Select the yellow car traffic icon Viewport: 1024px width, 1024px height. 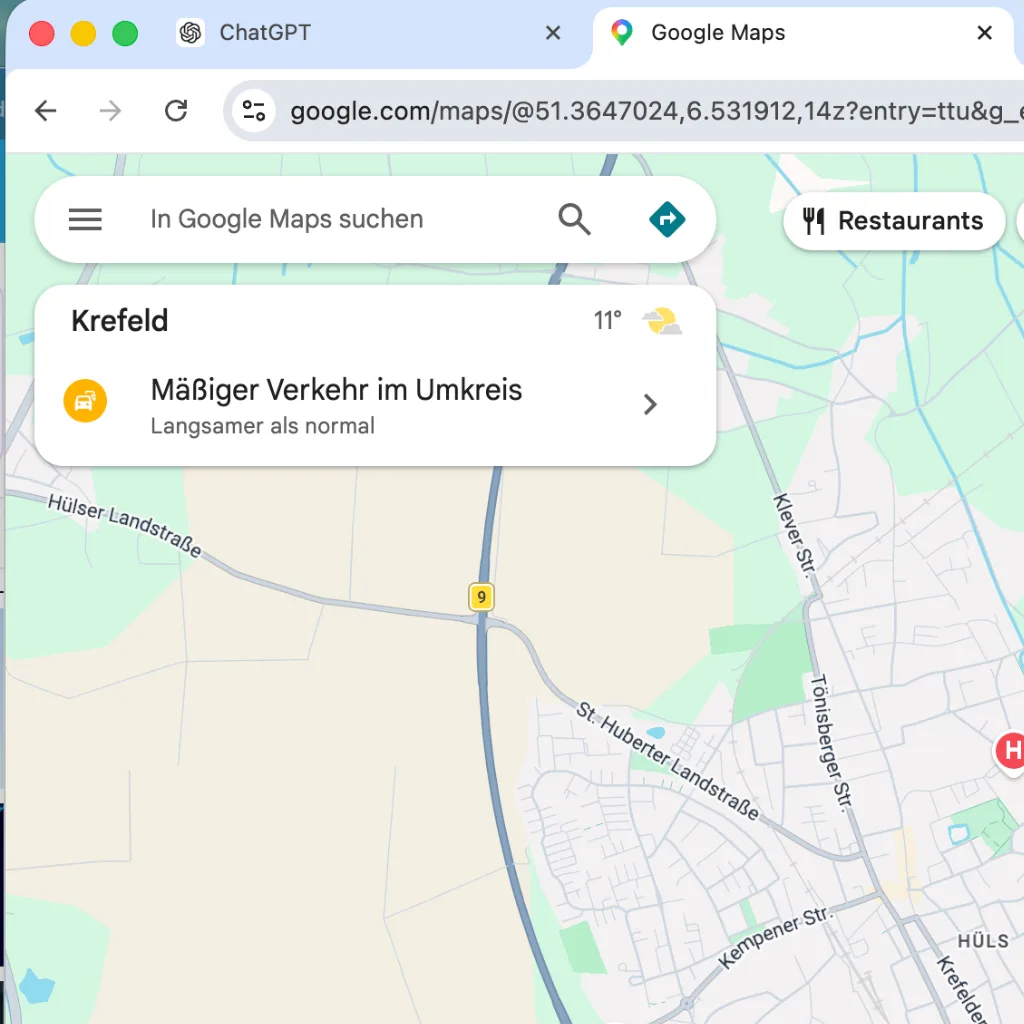coord(85,399)
